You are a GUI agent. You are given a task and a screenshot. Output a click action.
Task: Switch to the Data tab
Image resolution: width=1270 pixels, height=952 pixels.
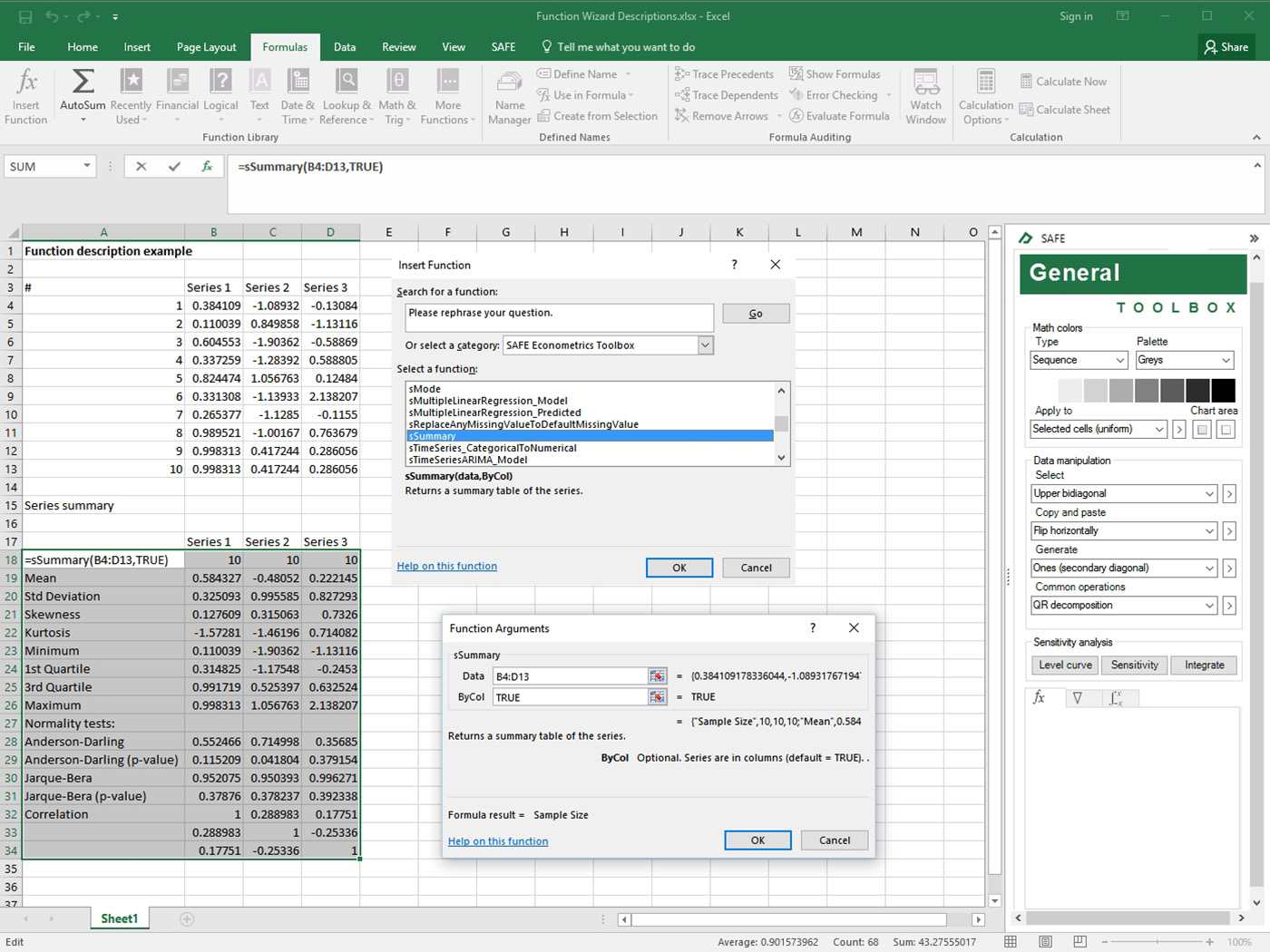point(345,47)
